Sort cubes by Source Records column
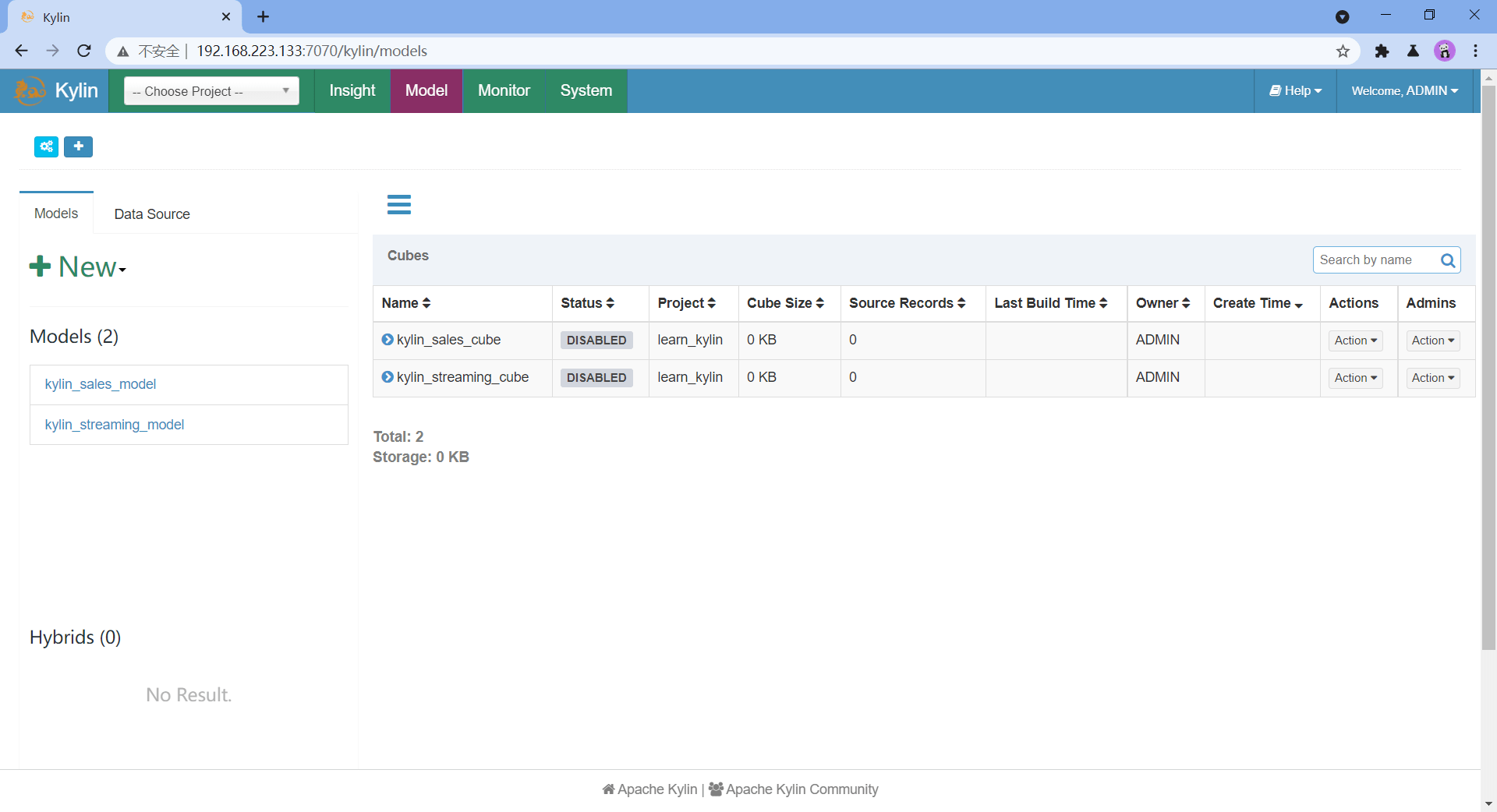 [x=908, y=303]
